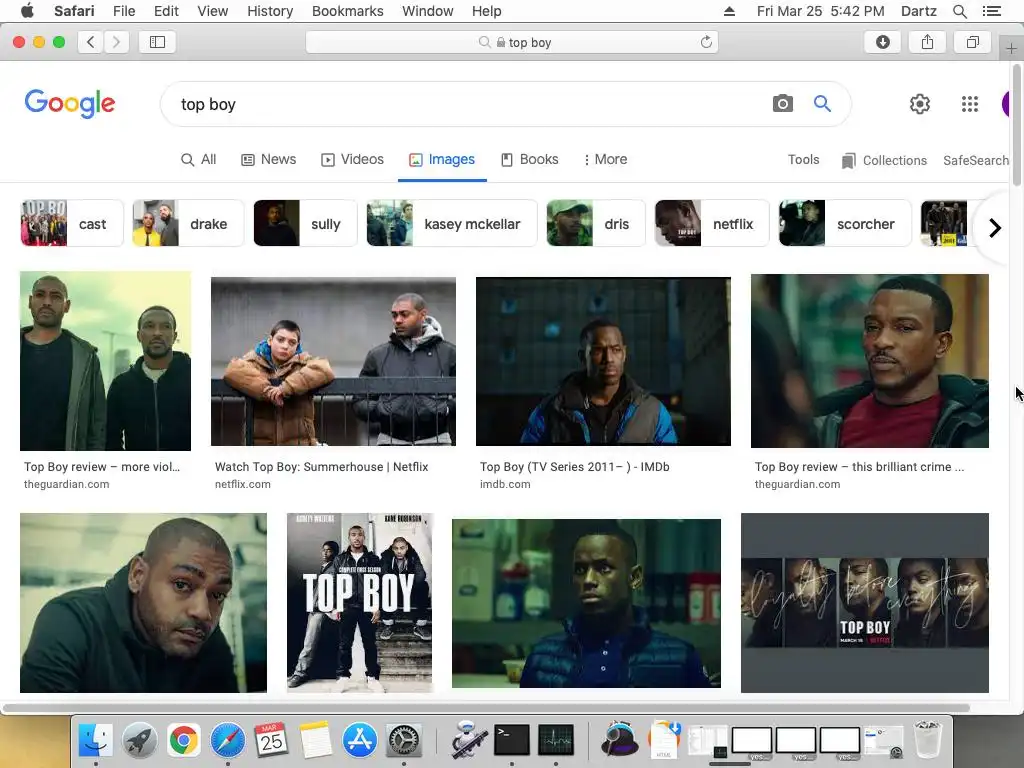Open 'Top Boy review – more viol...' result
This screenshot has width=1024, height=768.
click(102, 467)
